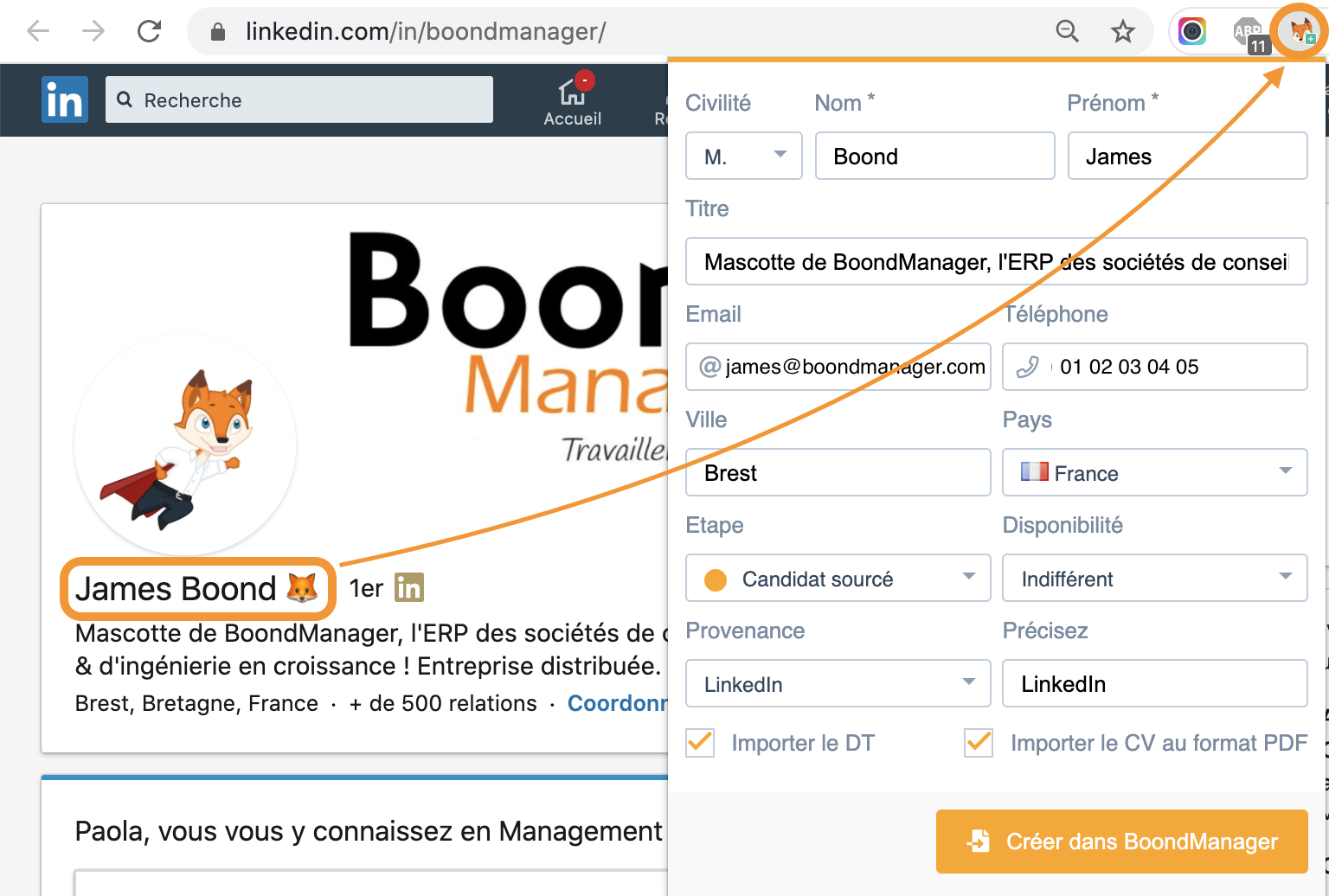Screen dimensions: 1329x896
Task: Click the 1er connection degree label
Action: 366,589
